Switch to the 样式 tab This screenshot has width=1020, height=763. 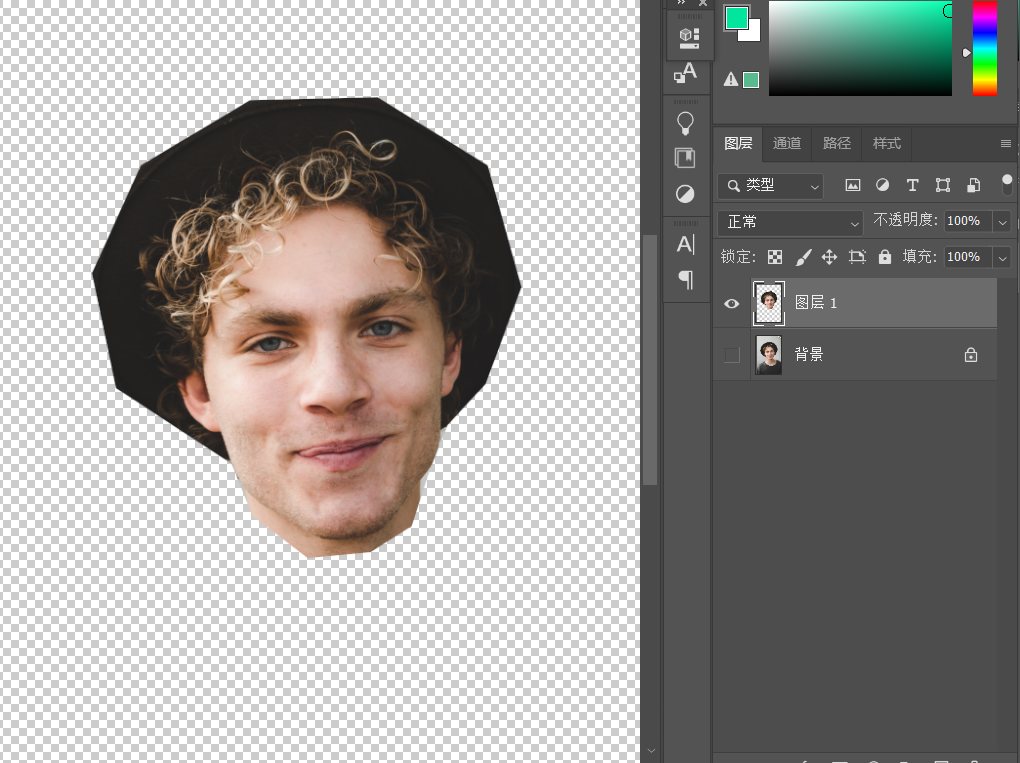(887, 143)
